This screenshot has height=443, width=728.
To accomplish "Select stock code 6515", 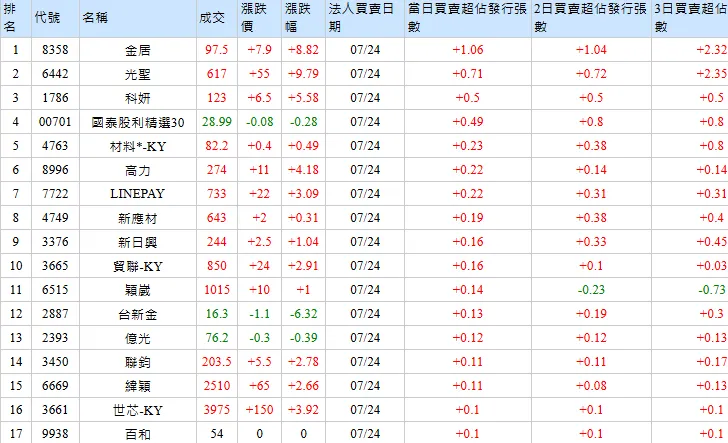I will (x=55, y=290).
